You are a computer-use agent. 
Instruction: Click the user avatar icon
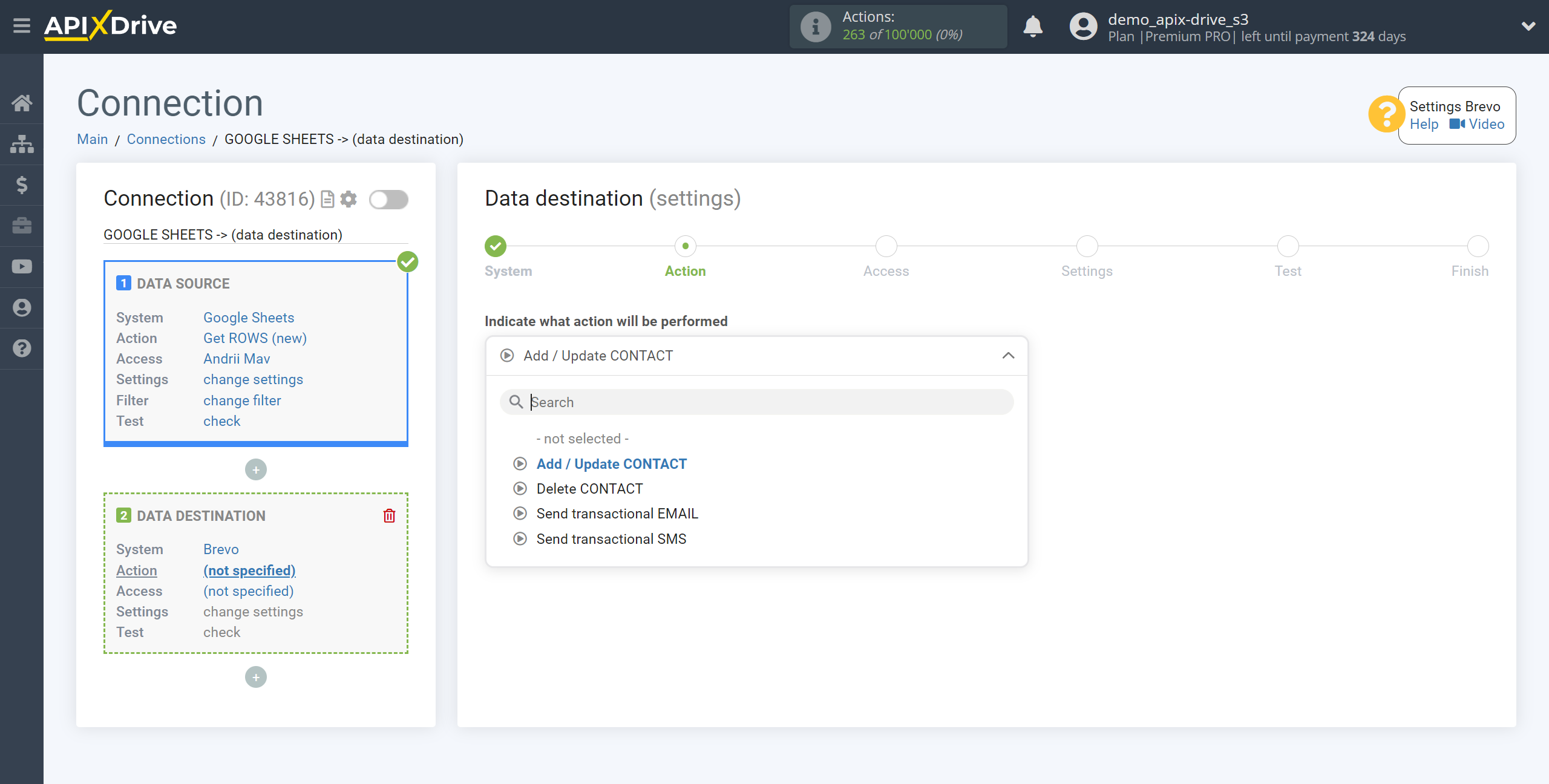point(1083,27)
